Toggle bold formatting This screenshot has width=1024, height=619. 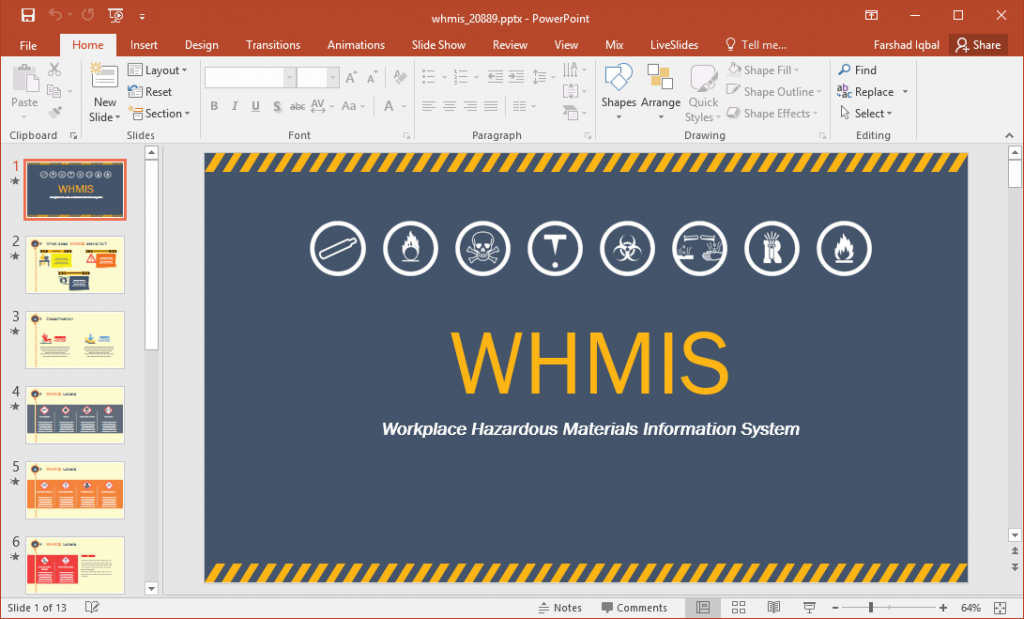click(x=214, y=105)
